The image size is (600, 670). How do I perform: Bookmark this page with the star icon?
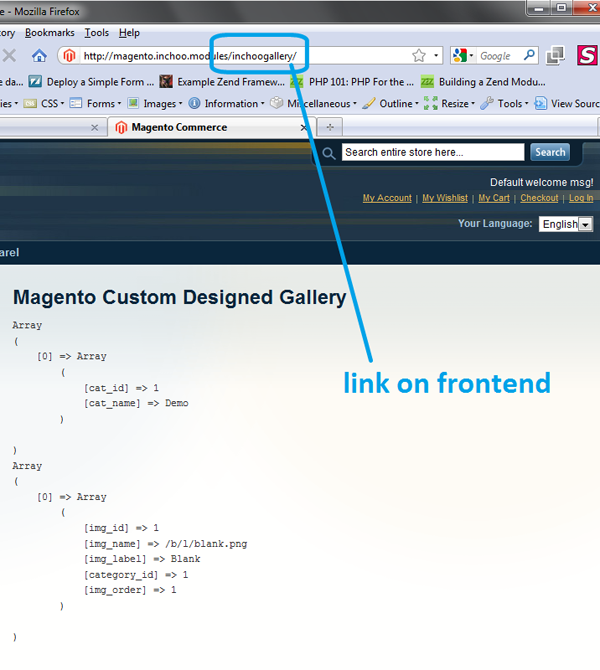pos(419,56)
